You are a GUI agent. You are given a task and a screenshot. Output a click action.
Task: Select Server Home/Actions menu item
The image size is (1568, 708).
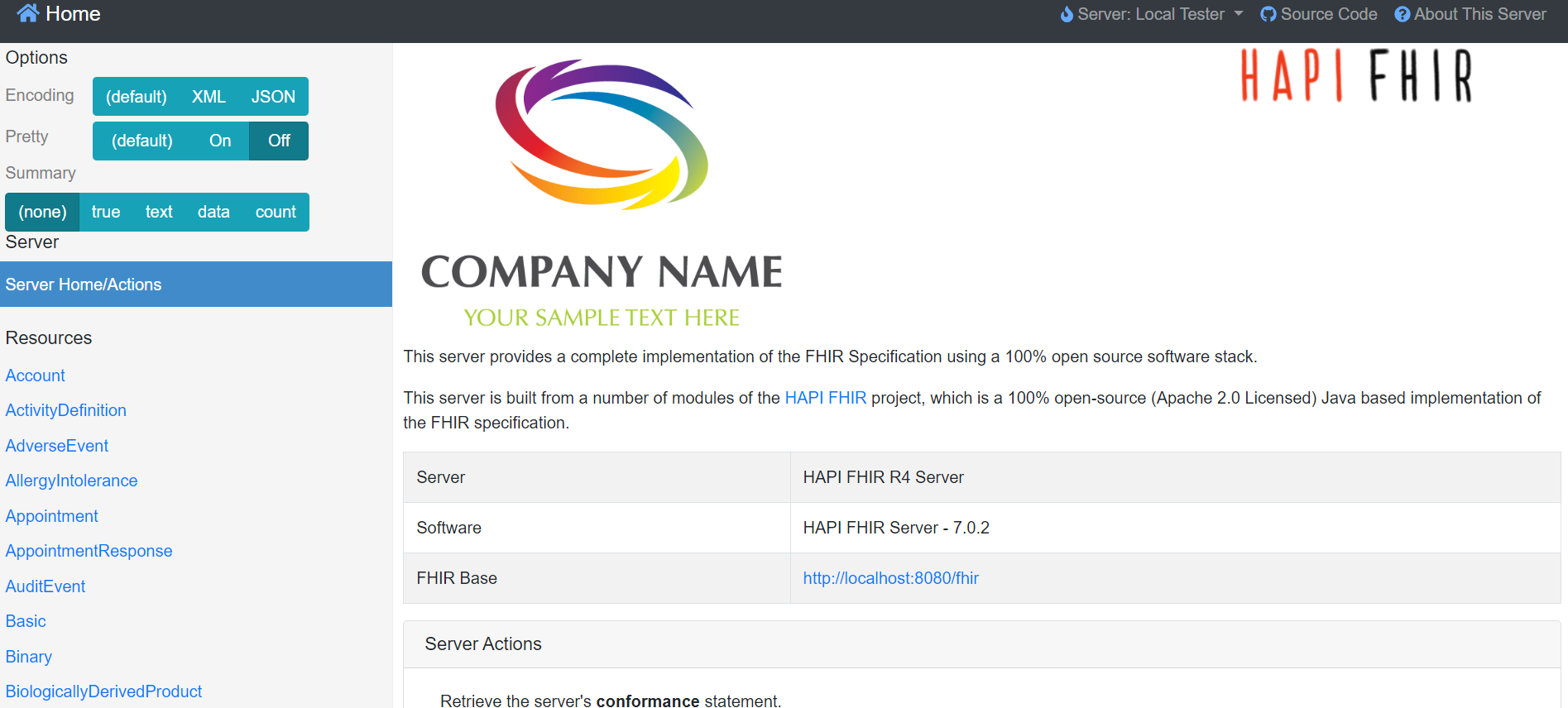point(196,285)
